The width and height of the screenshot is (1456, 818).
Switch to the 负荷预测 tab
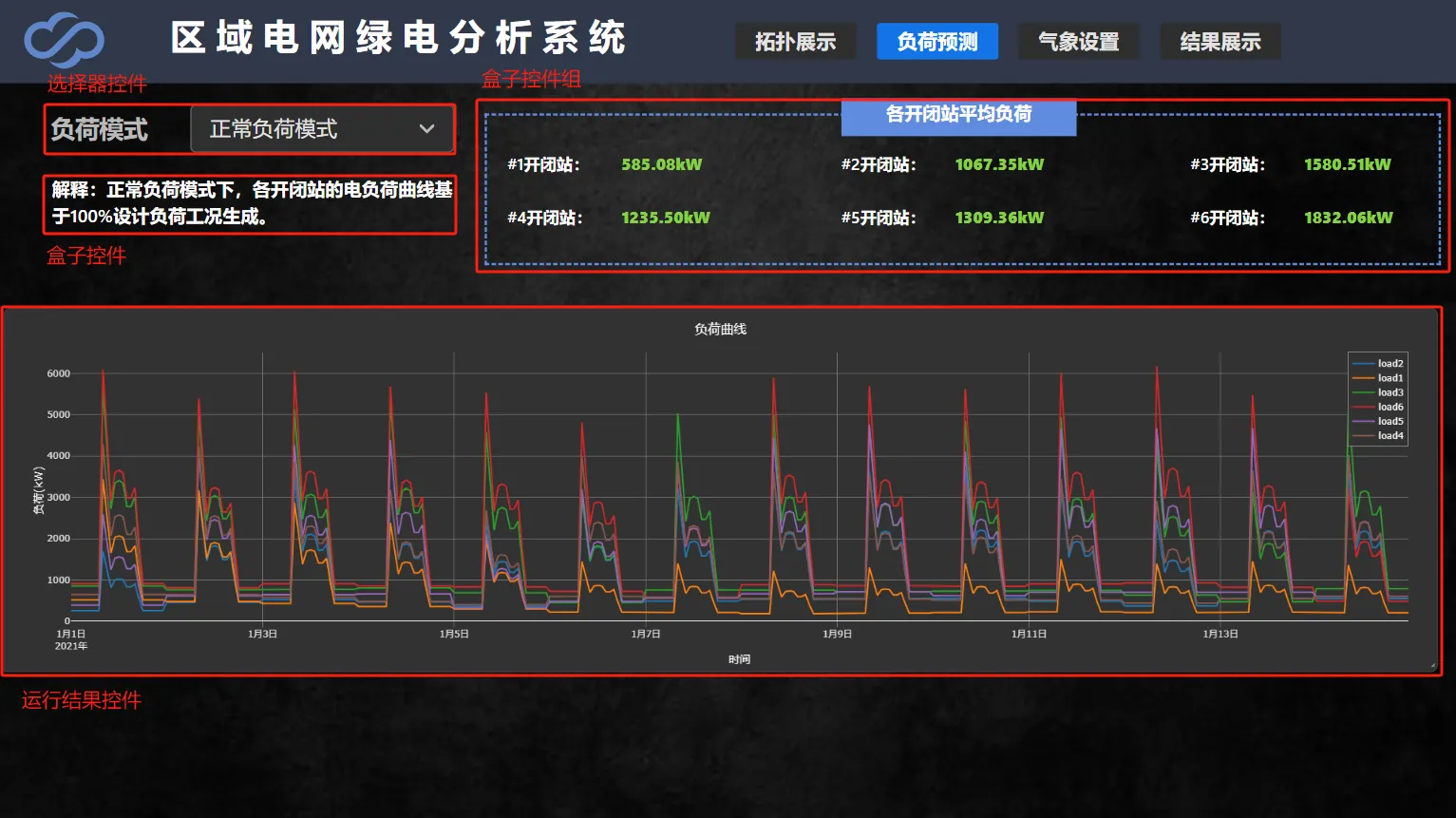click(936, 42)
